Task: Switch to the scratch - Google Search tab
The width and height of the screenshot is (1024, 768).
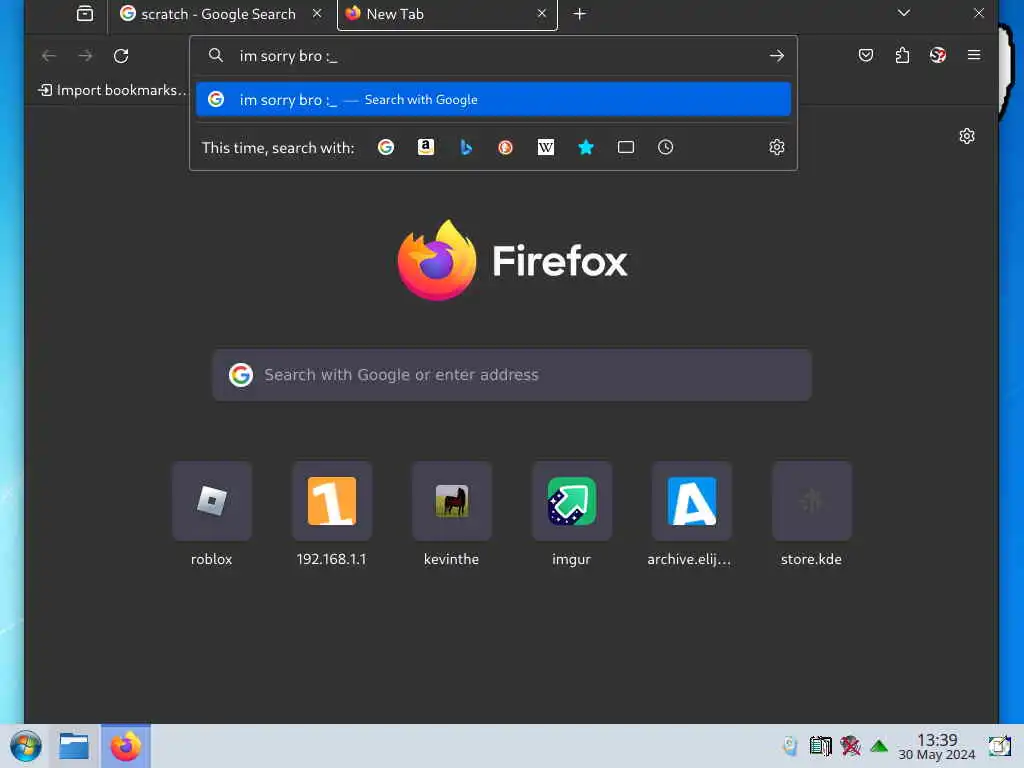Action: click(222, 14)
